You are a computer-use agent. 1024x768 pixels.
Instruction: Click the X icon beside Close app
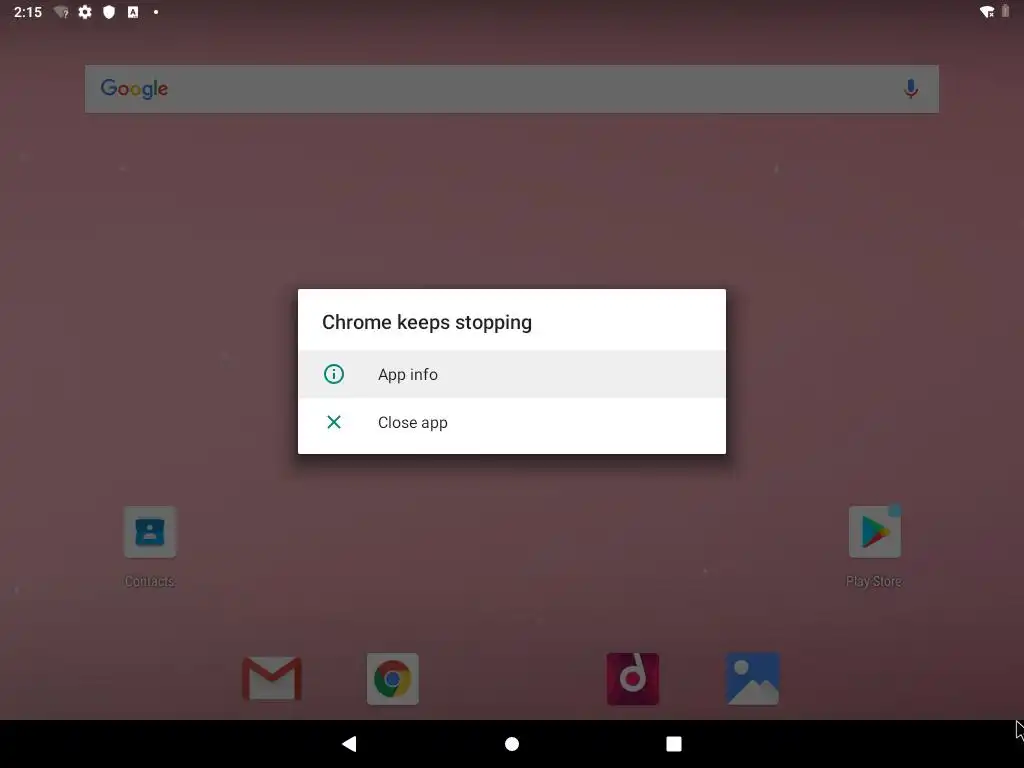334,423
